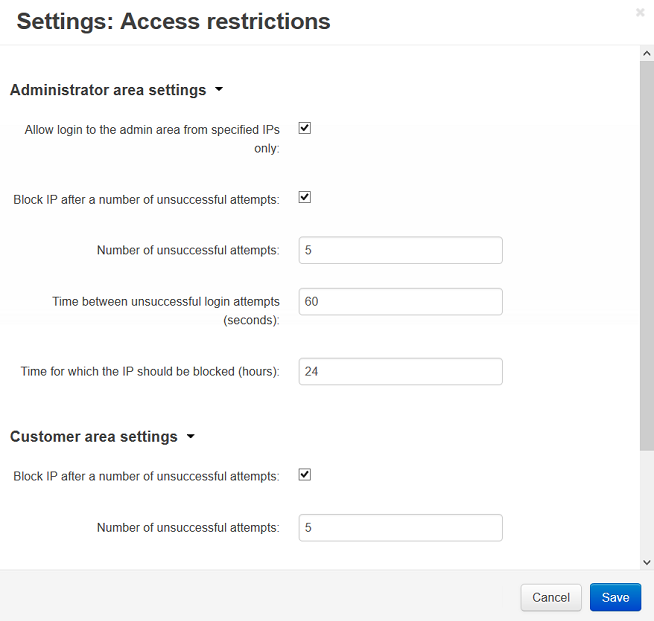654x621 pixels.
Task: Click the scrollbar up arrow
Action: pos(646,53)
